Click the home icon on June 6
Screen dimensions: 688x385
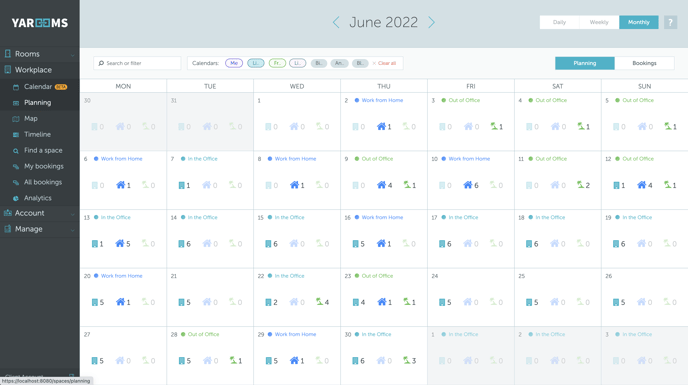coord(121,185)
